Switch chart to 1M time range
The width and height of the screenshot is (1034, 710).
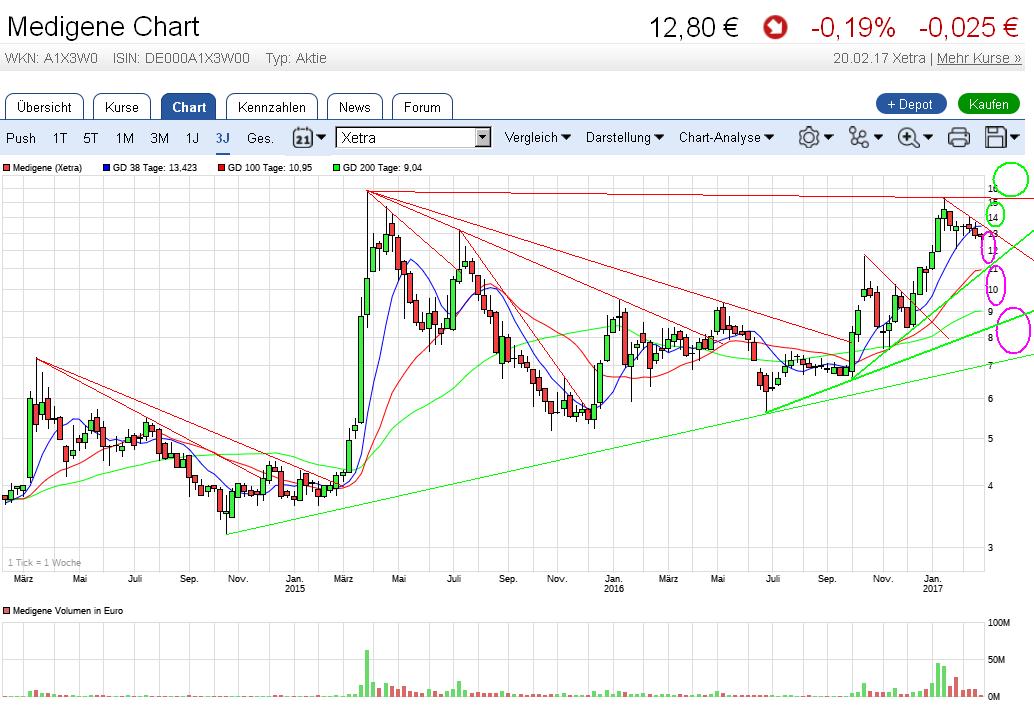124,138
